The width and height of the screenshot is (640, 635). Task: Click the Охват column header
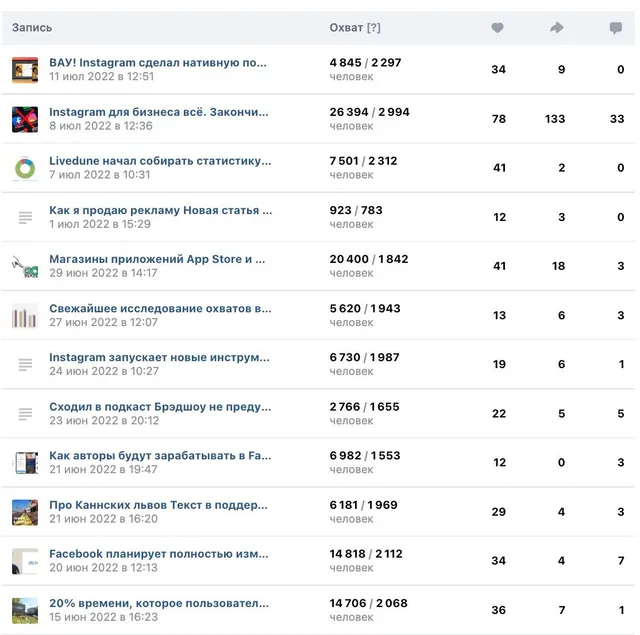346,28
